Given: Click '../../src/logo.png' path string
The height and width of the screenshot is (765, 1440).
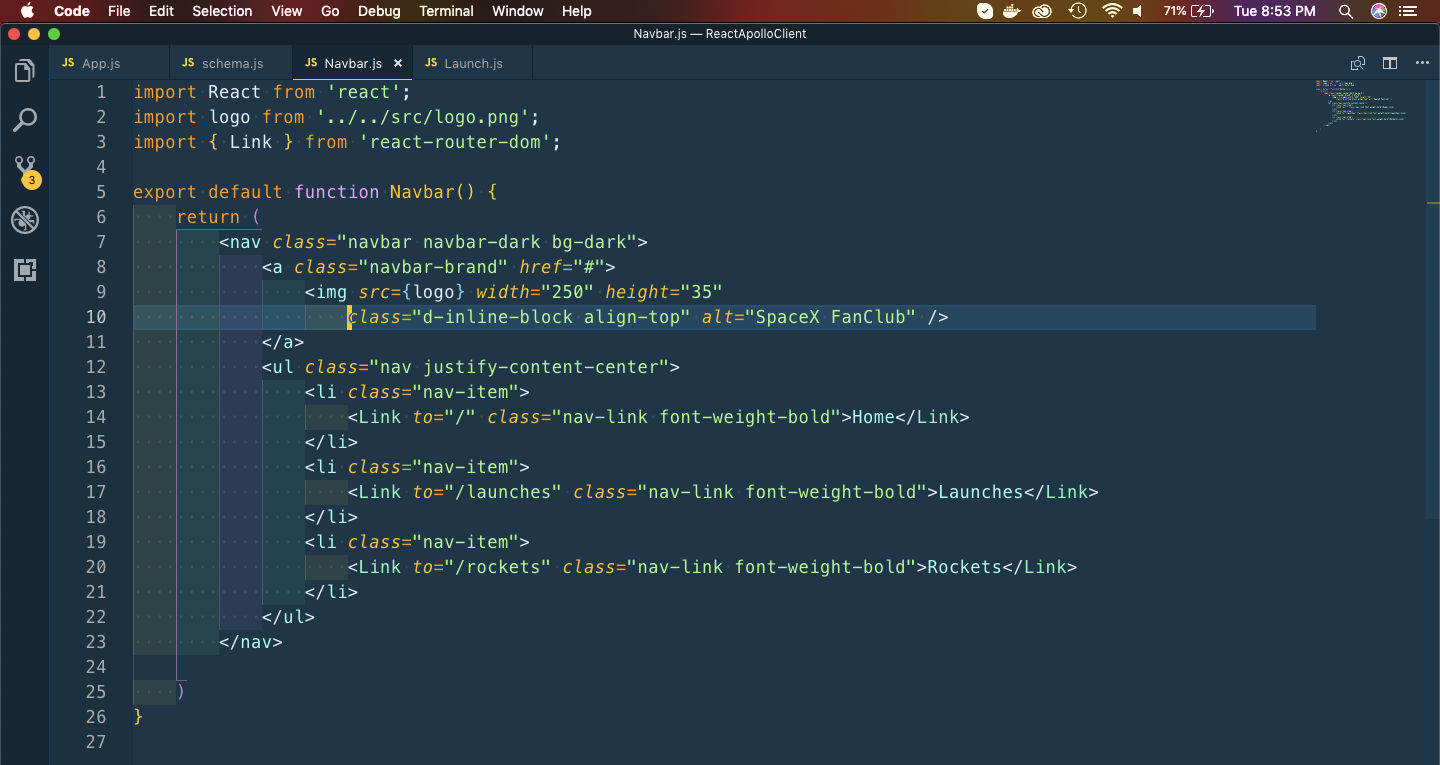Looking at the screenshot, I should (422, 117).
